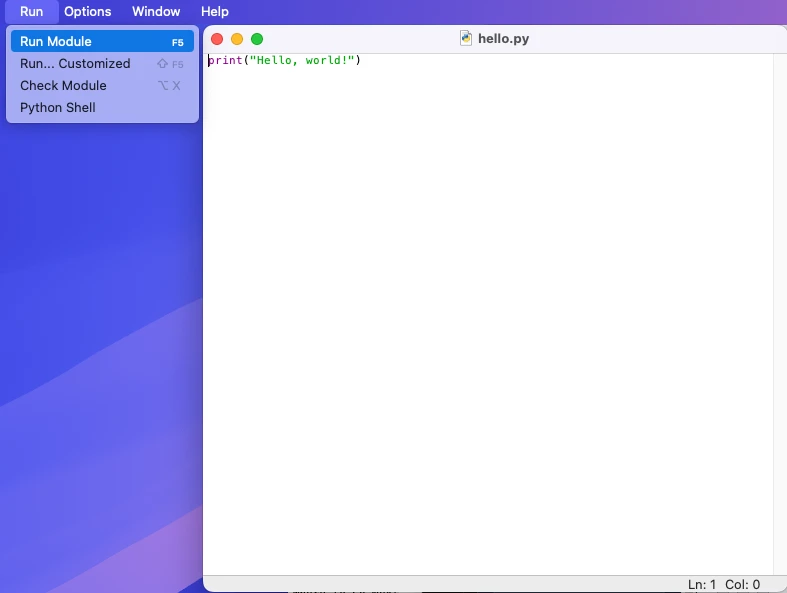Viewport: 787px width, 593px height.
Task: Close the hello.py window with red button
Action: point(217,39)
